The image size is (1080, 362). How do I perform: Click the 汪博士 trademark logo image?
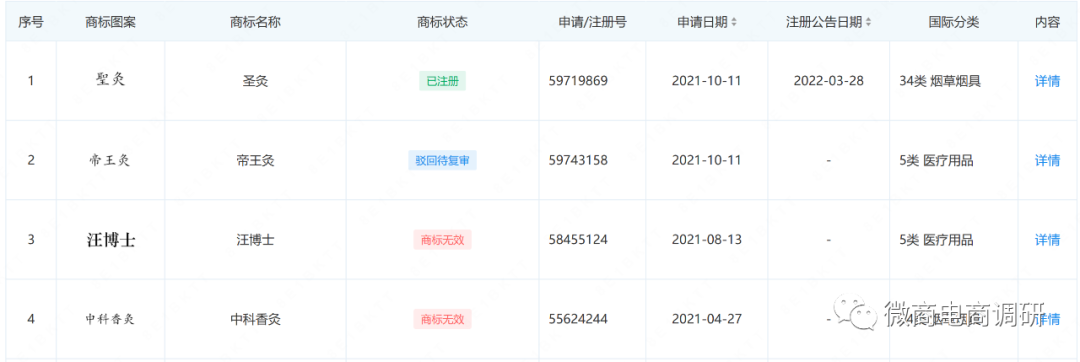click(x=110, y=240)
